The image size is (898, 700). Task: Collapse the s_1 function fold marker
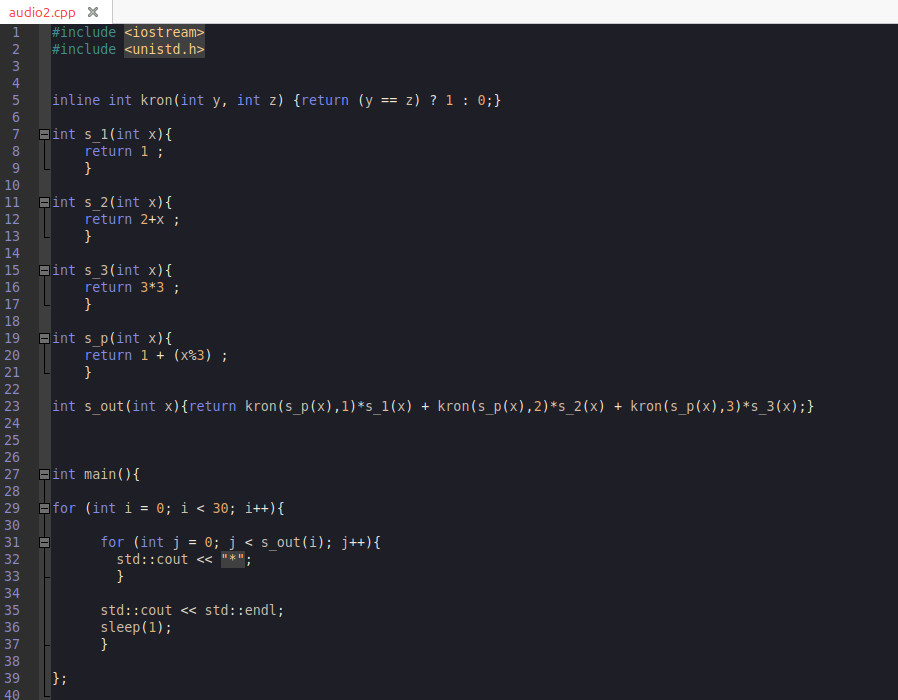tap(44, 135)
